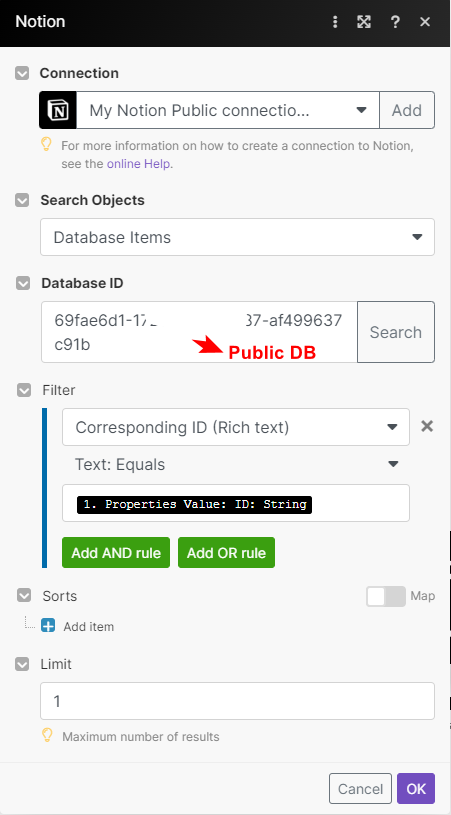Collapse the Filter section chevron

24,390
